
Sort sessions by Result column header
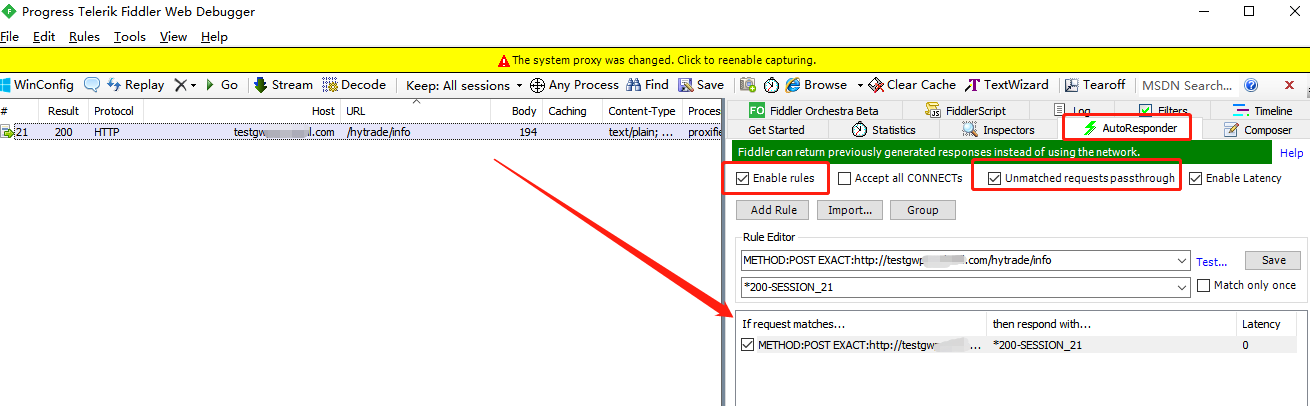(64, 111)
